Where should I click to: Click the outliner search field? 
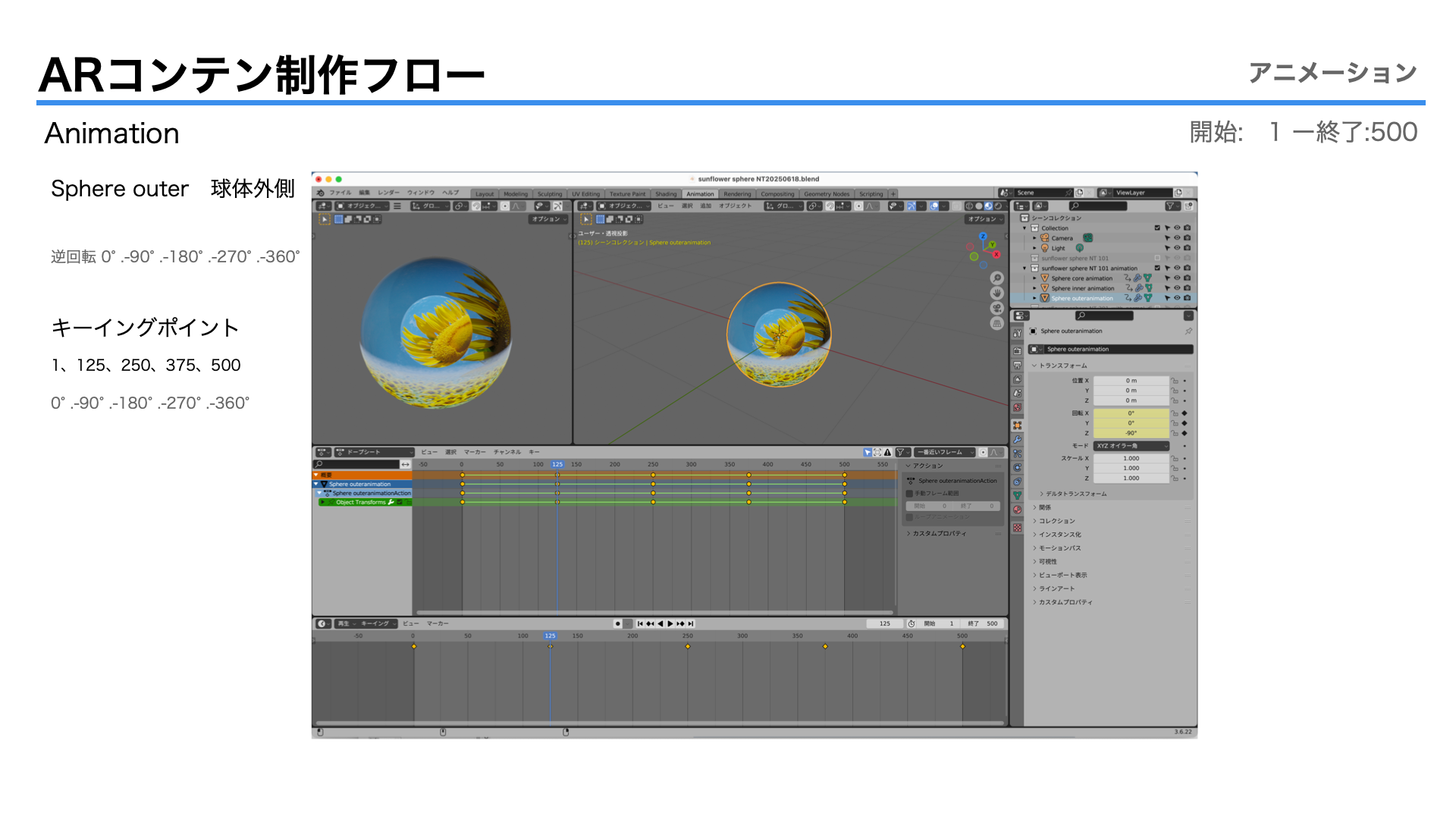1097,206
